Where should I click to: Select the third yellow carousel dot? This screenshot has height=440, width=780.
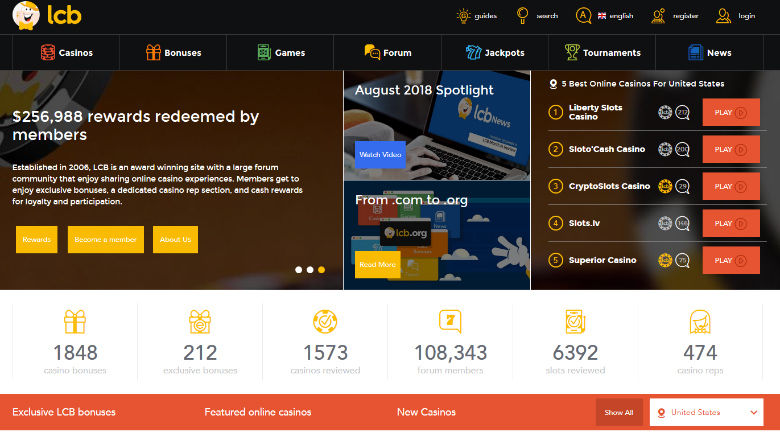click(321, 269)
